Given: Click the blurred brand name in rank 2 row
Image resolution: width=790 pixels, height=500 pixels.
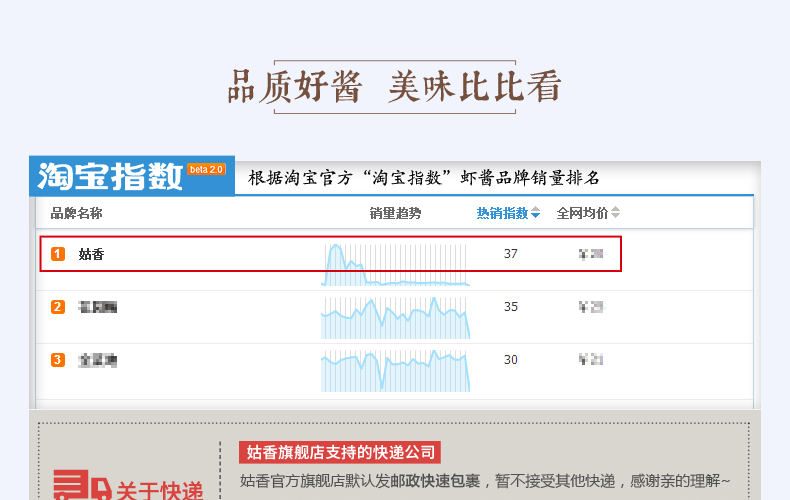Looking at the screenshot, I should pos(98,307).
